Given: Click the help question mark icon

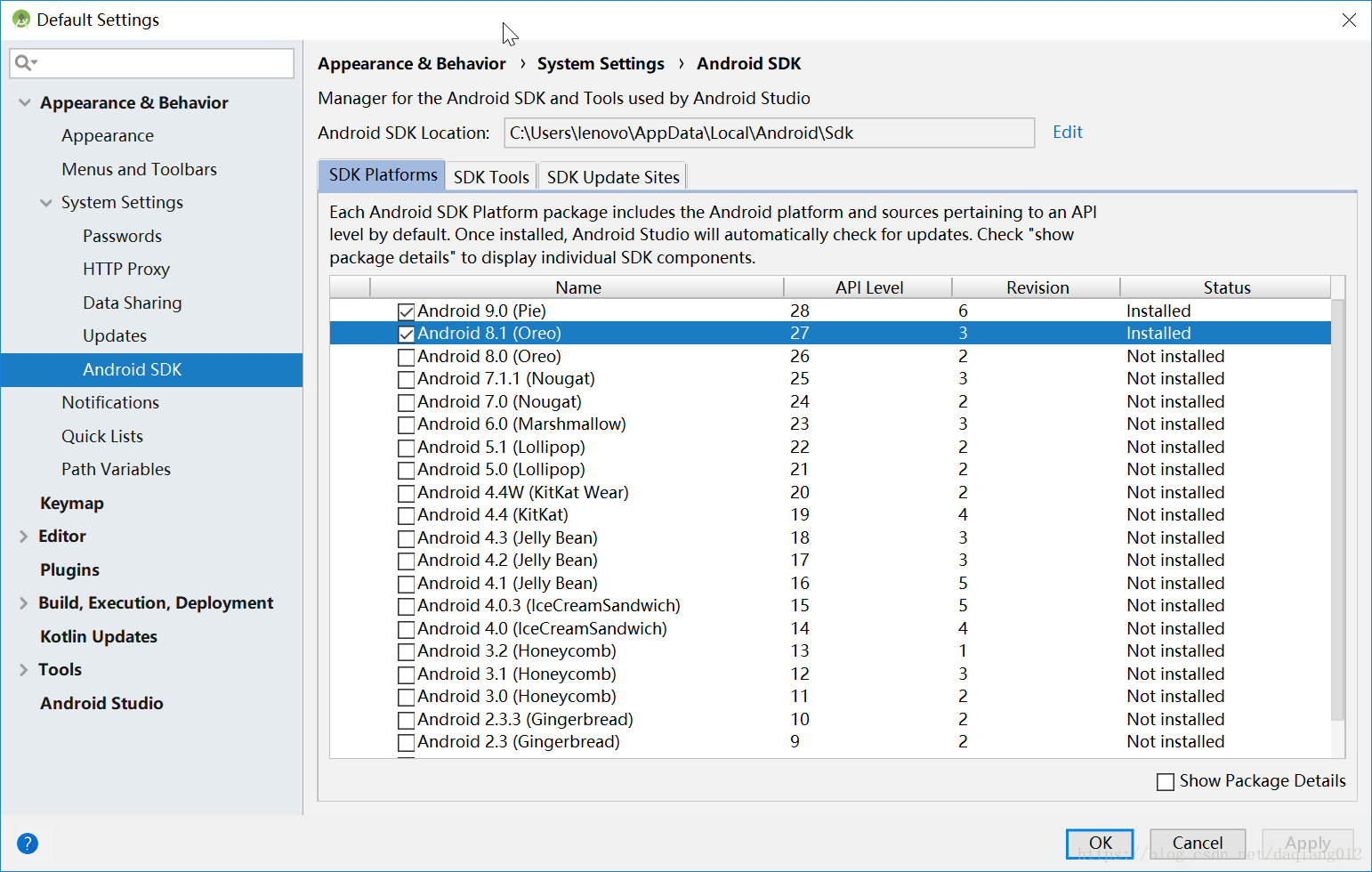Looking at the screenshot, I should click(28, 844).
